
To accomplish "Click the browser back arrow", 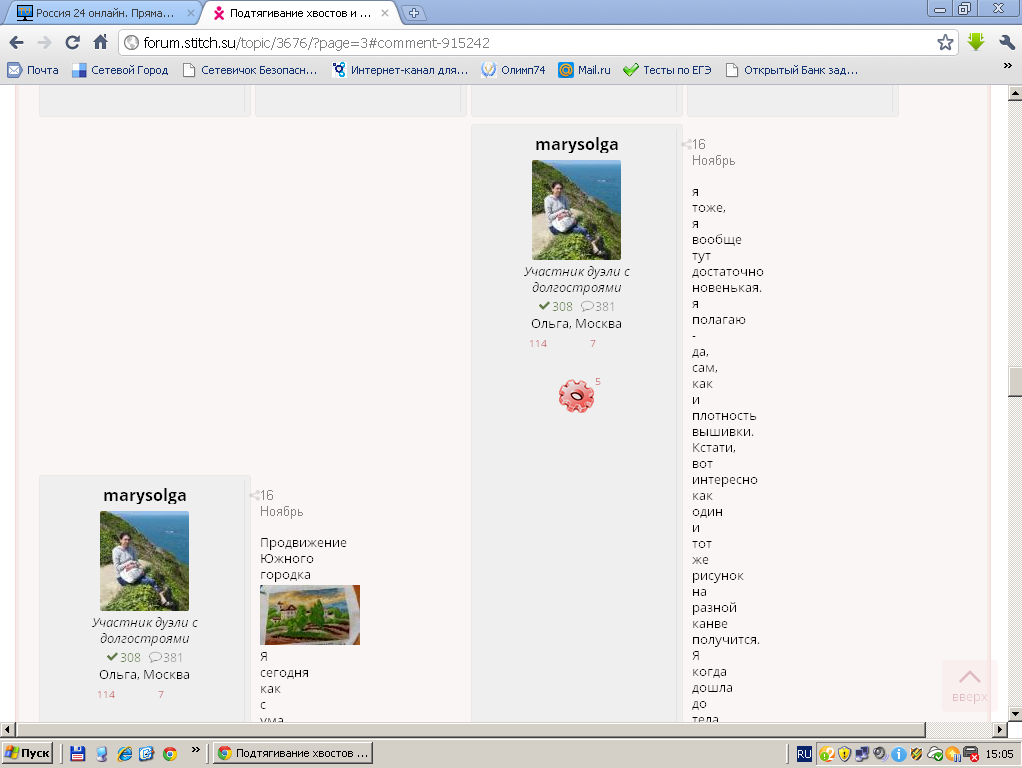I will 16,43.
